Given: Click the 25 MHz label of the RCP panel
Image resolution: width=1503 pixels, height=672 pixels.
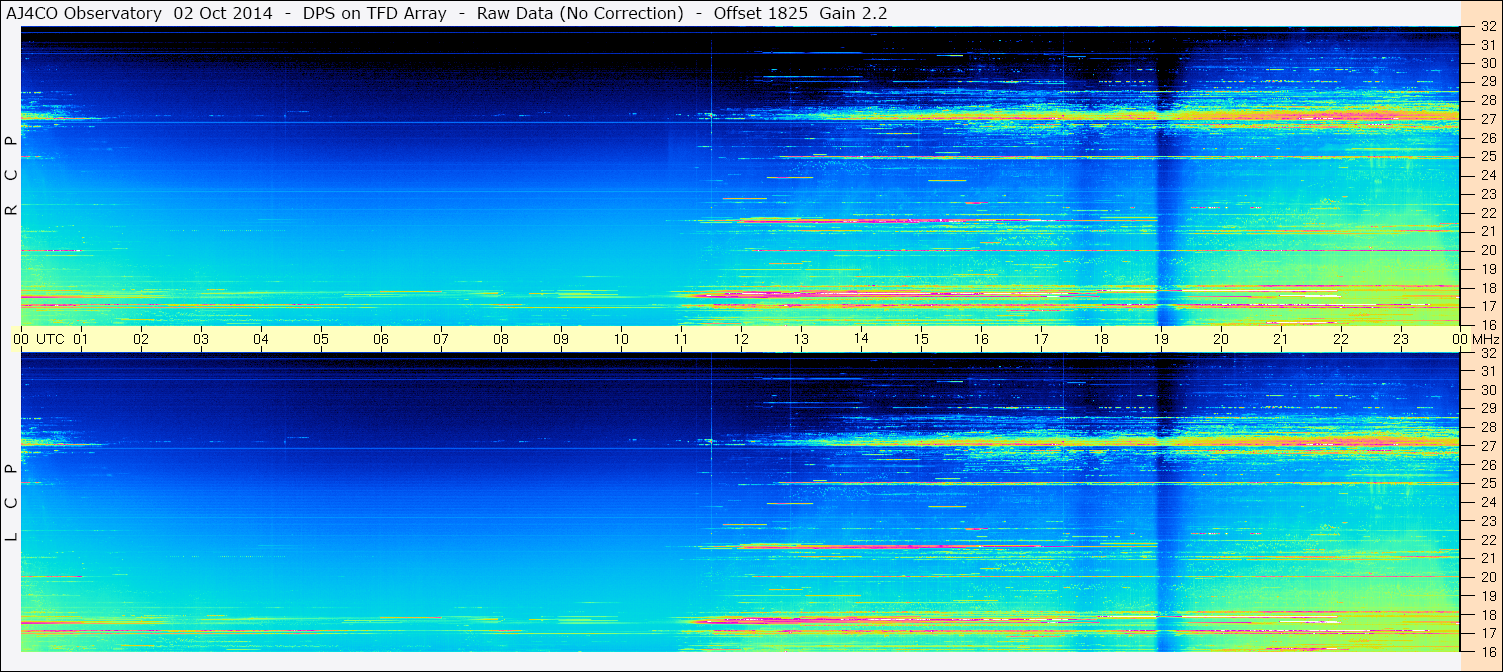Looking at the screenshot, I should coord(1488,156).
